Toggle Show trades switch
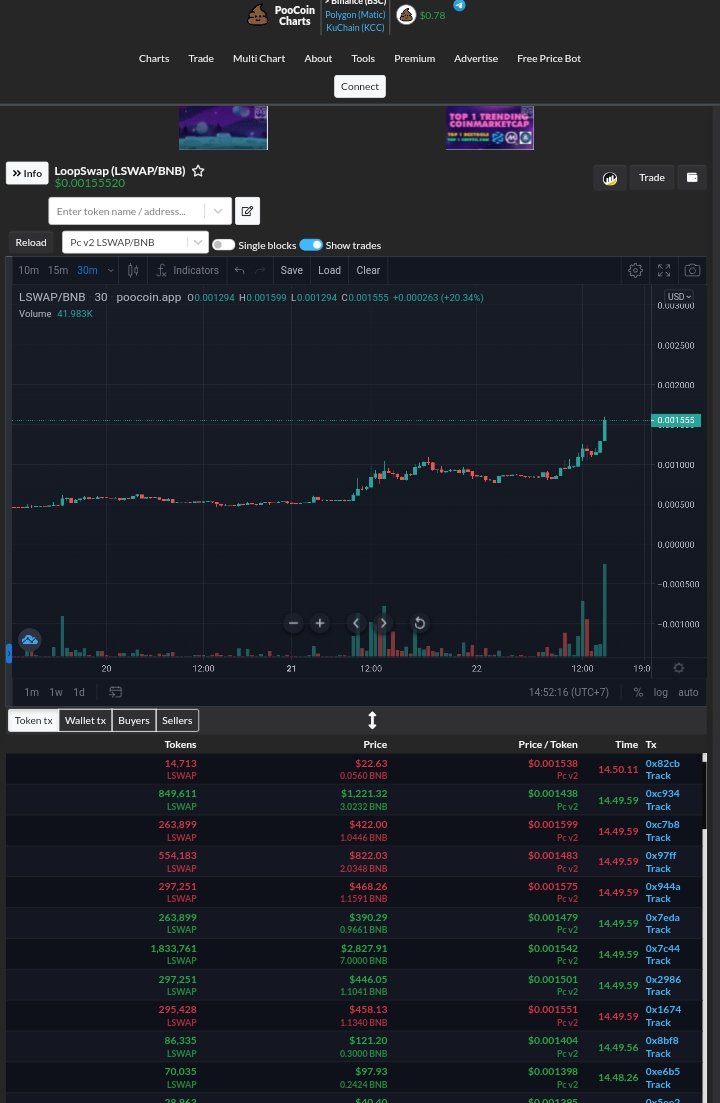Image resolution: width=720 pixels, height=1103 pixels. [x=311, y=245]
